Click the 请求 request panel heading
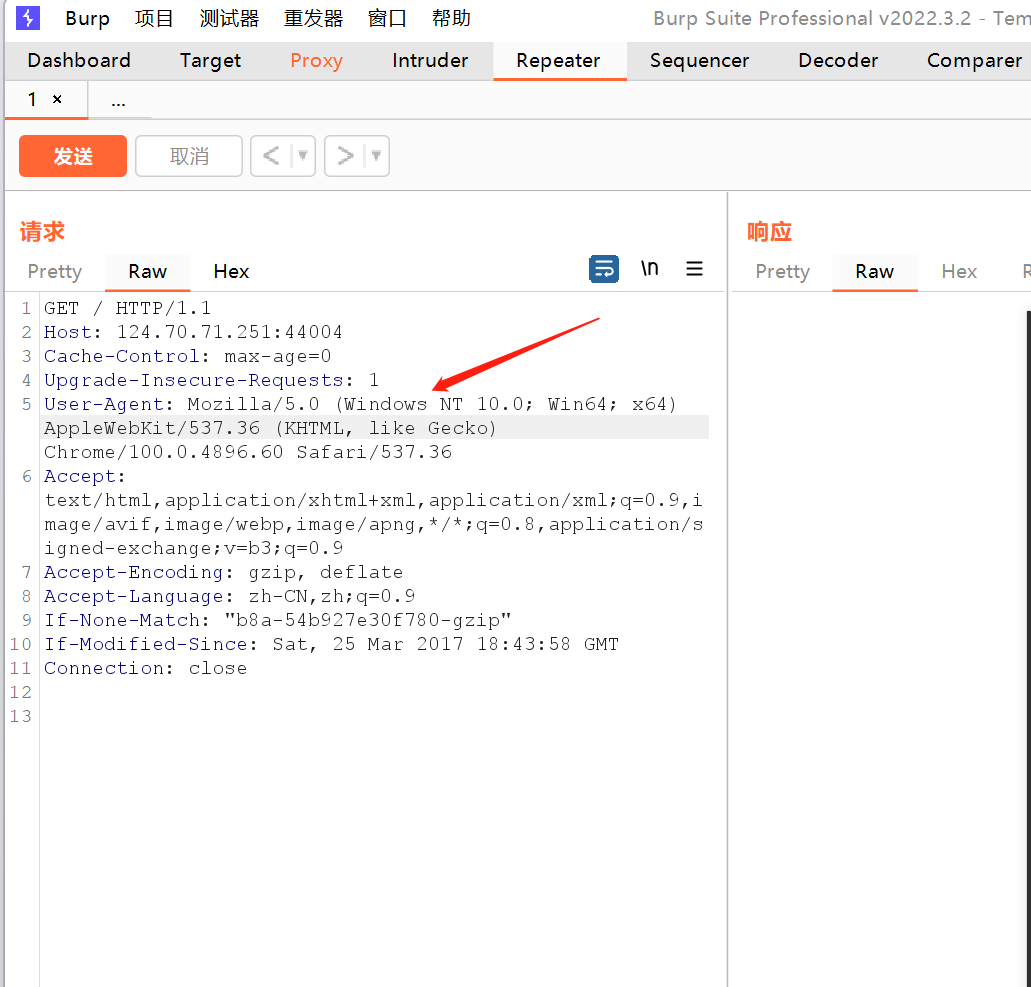 pyautogui.click(x=42, y=231)
